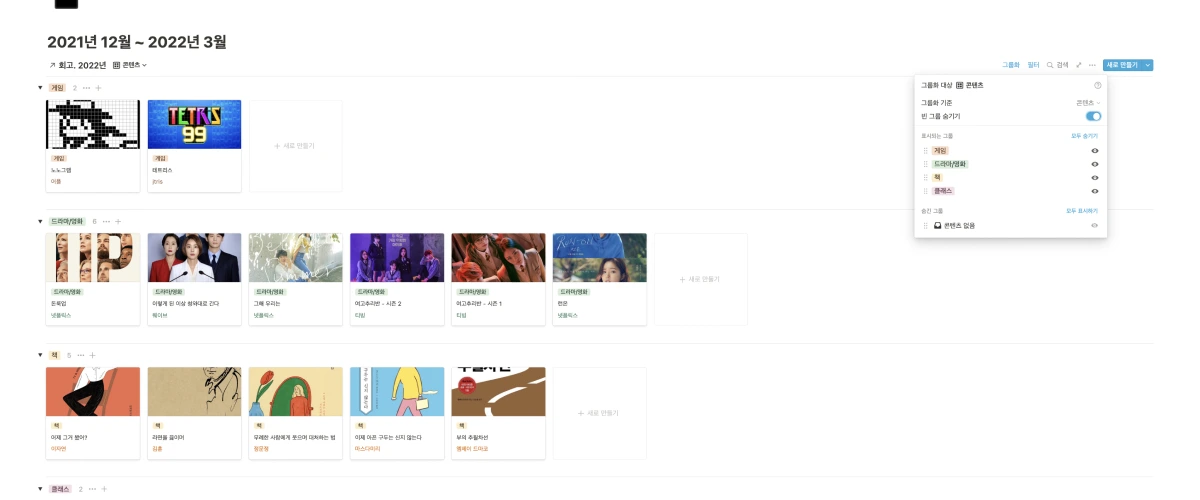This screenshot has width=1200, height=500.
Task: Open the dropdown arrow on 새로 만들기 button
Action: tap(1148, 65)
